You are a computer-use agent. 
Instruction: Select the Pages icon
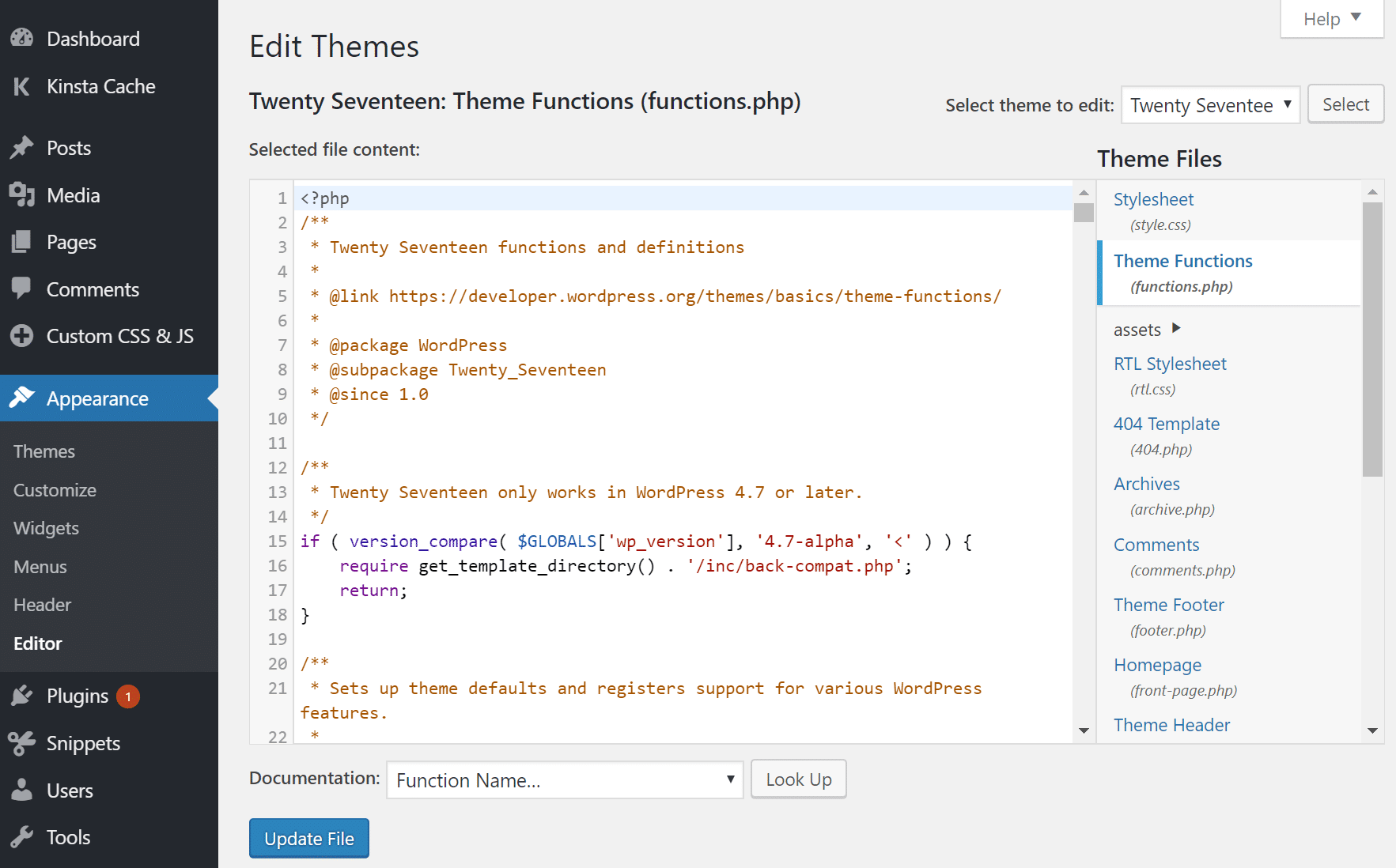(x=21, y=242)
